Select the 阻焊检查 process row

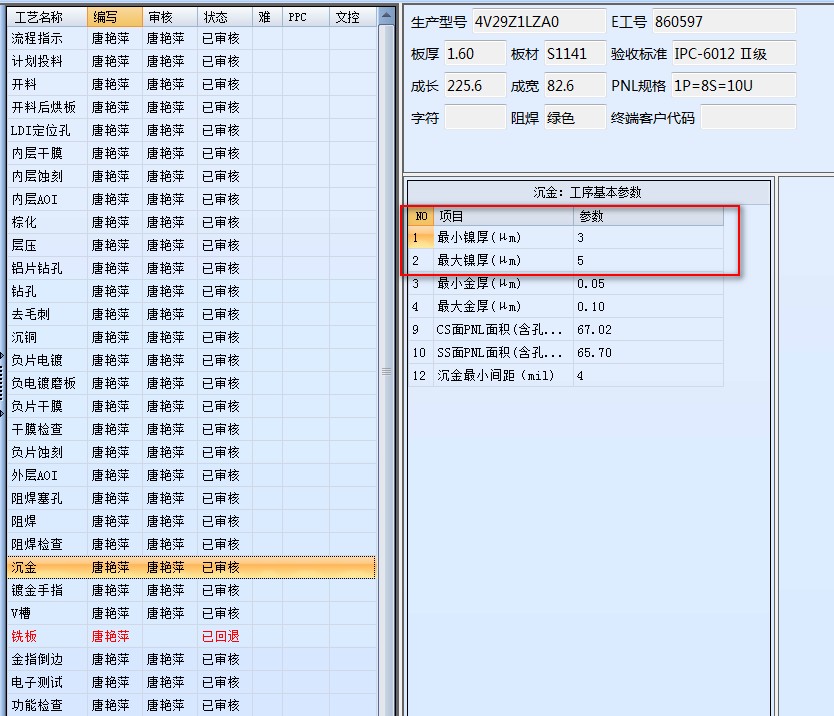tap(192, 544)
